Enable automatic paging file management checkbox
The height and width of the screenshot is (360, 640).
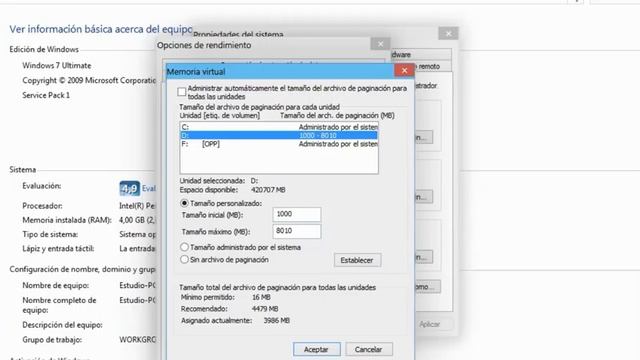pyautogui.click(x=182, y=92)
